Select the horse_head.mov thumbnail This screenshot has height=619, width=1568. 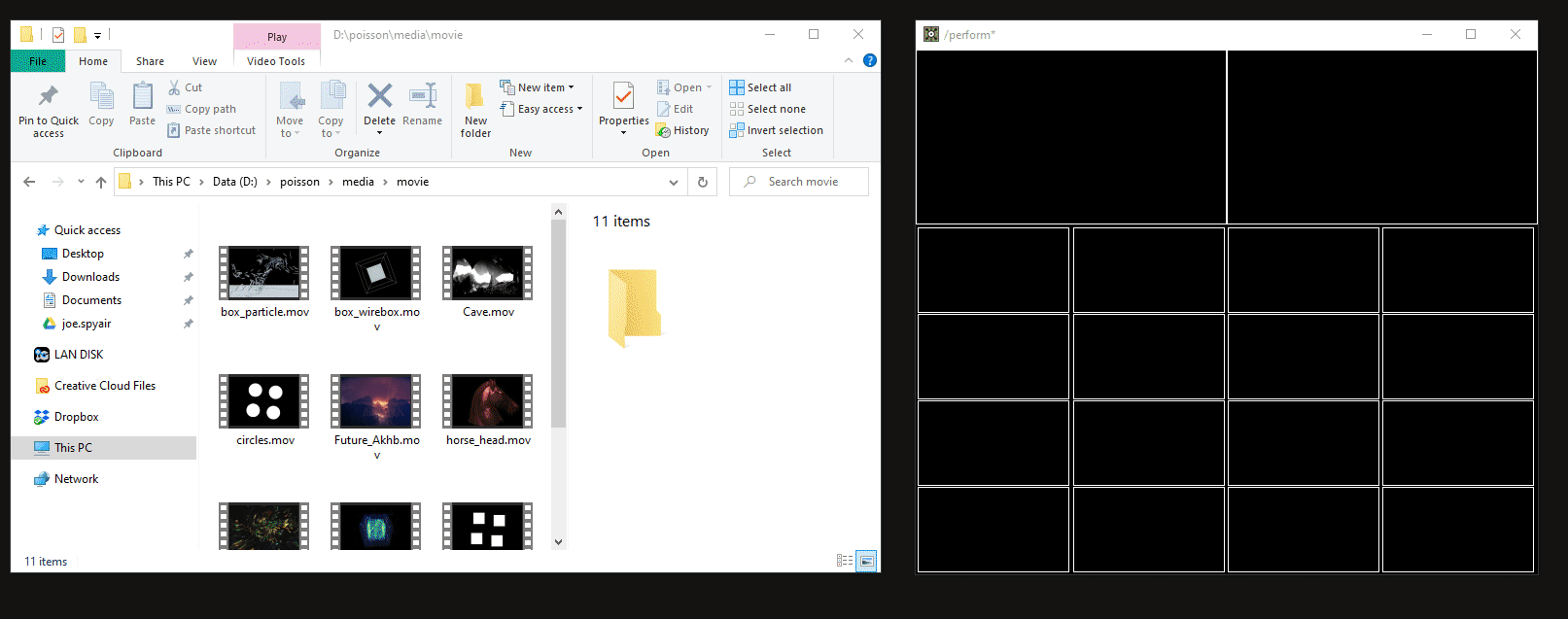(x=488, y=401)
